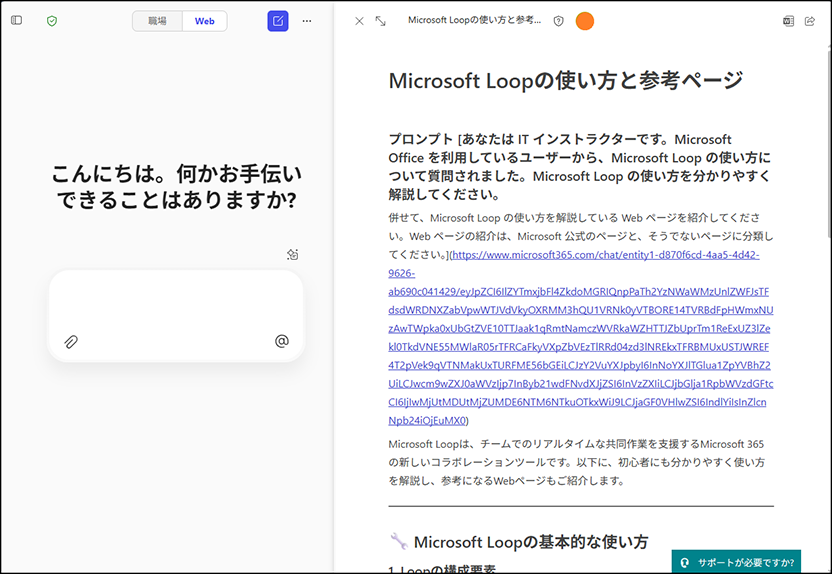Image resolution: width=832 pixels, height=574 pixels.
Task: Expand the page panel to full view
Action: [x=380, y=21]
